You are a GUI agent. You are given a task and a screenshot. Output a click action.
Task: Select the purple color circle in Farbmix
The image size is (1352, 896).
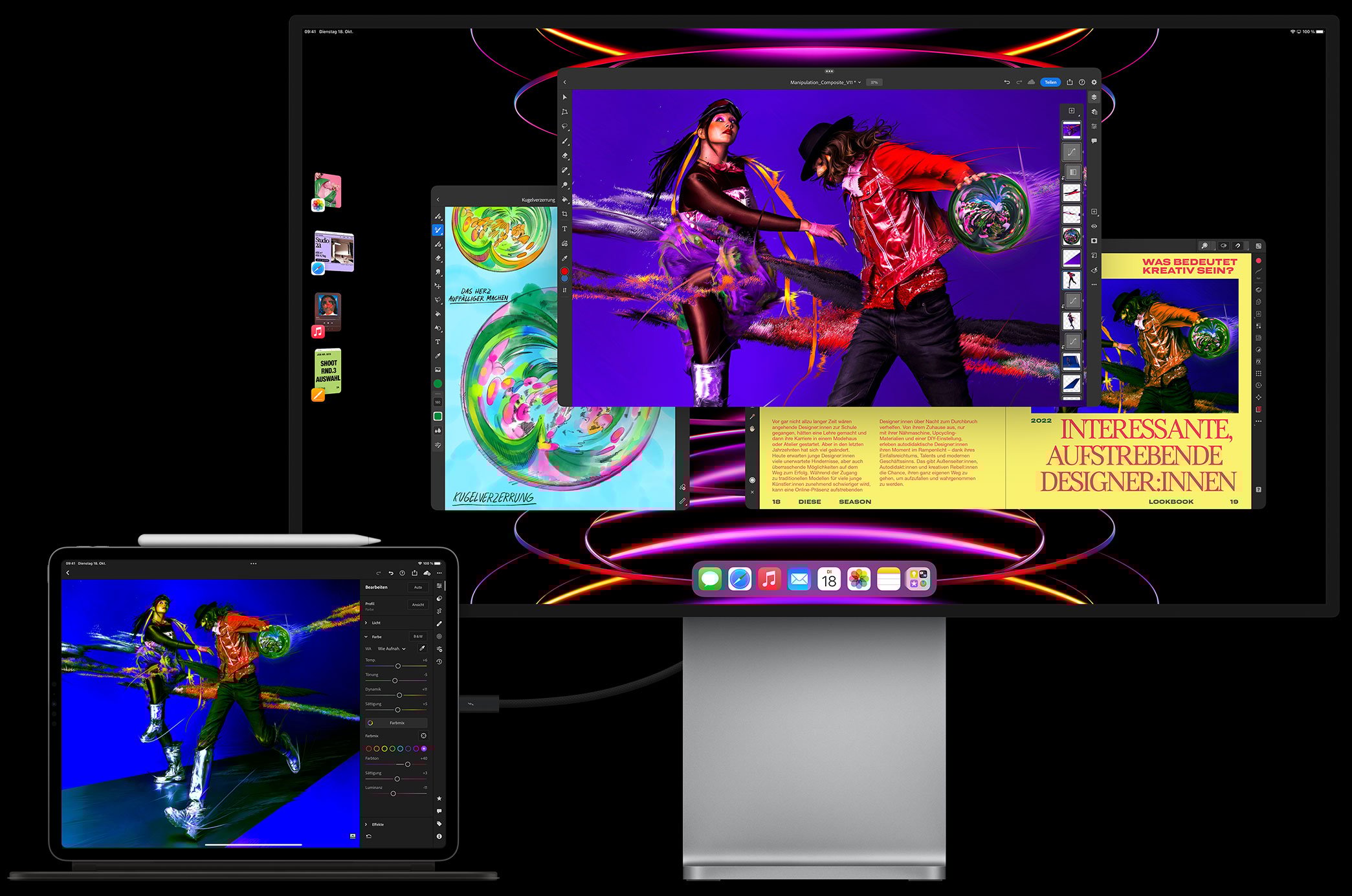point(424,748)
